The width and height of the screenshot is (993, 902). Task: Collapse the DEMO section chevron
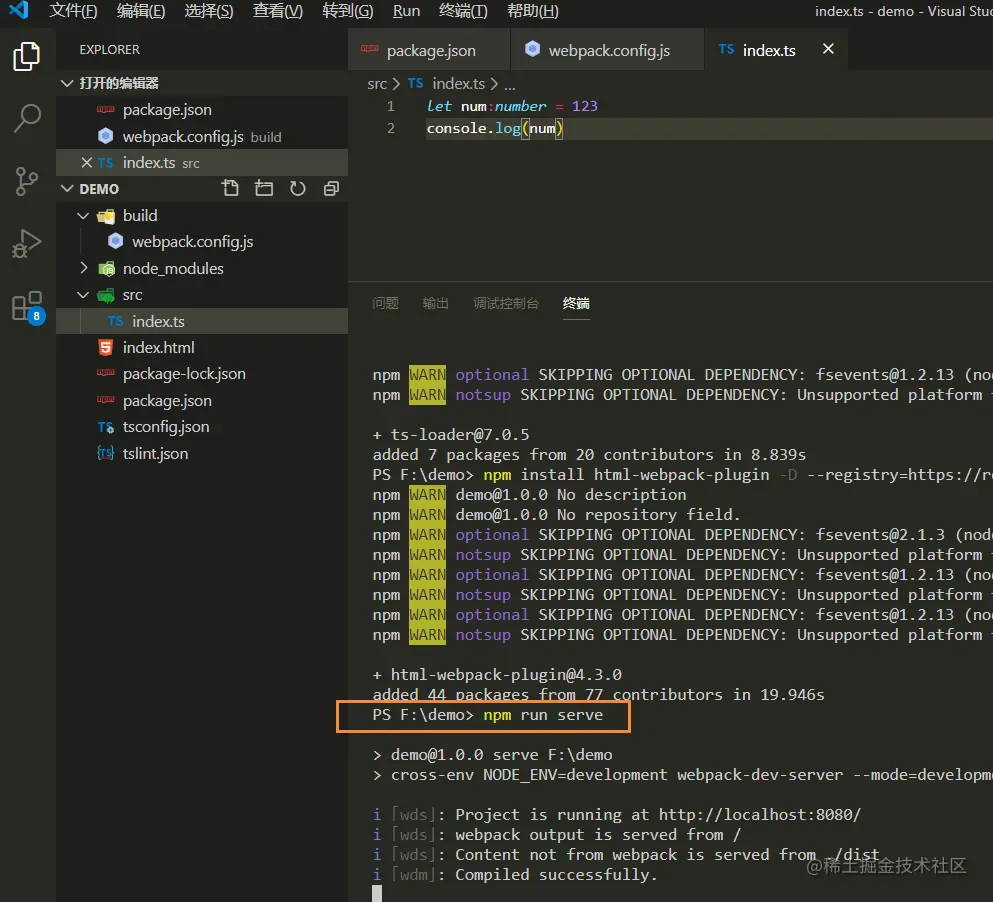(x=67, y=189)
